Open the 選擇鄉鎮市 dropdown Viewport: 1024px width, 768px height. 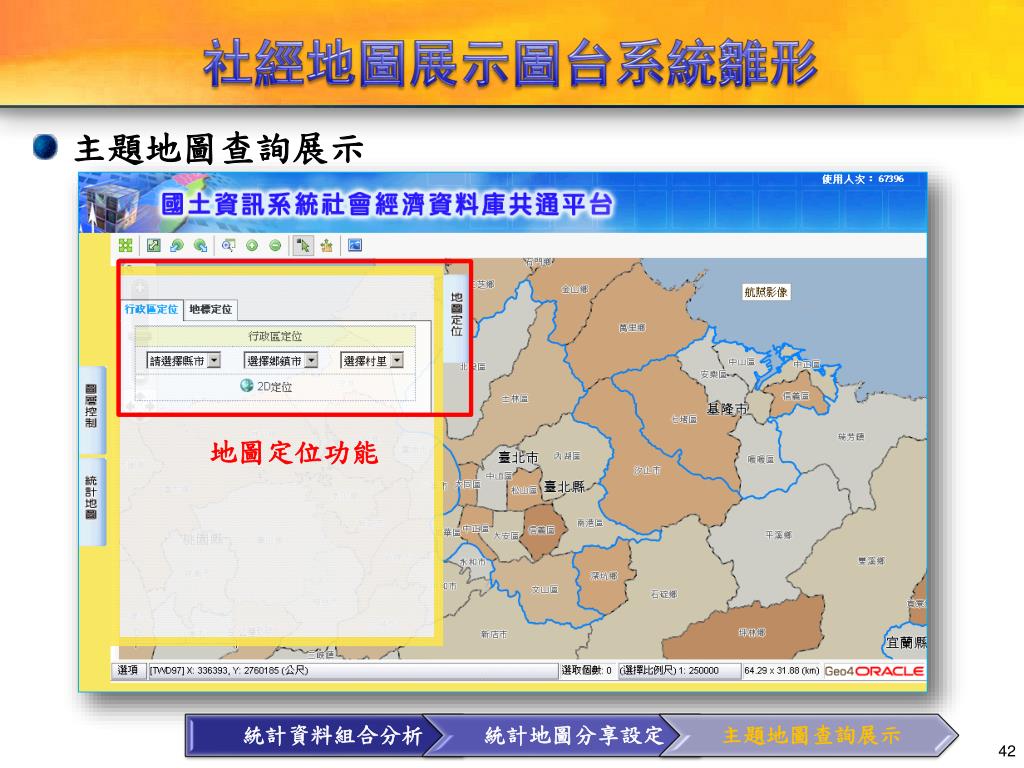coord(281,360)
